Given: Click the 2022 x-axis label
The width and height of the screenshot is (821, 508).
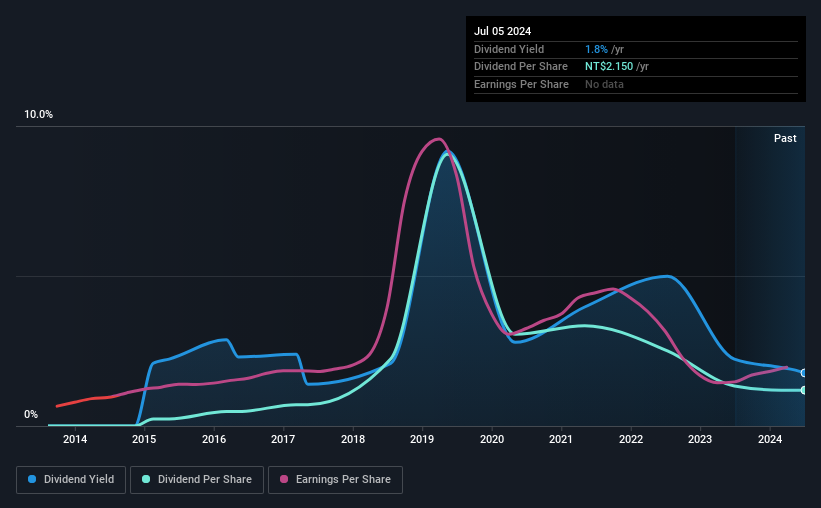Looking at the screenshot, I should click(631, 439).
